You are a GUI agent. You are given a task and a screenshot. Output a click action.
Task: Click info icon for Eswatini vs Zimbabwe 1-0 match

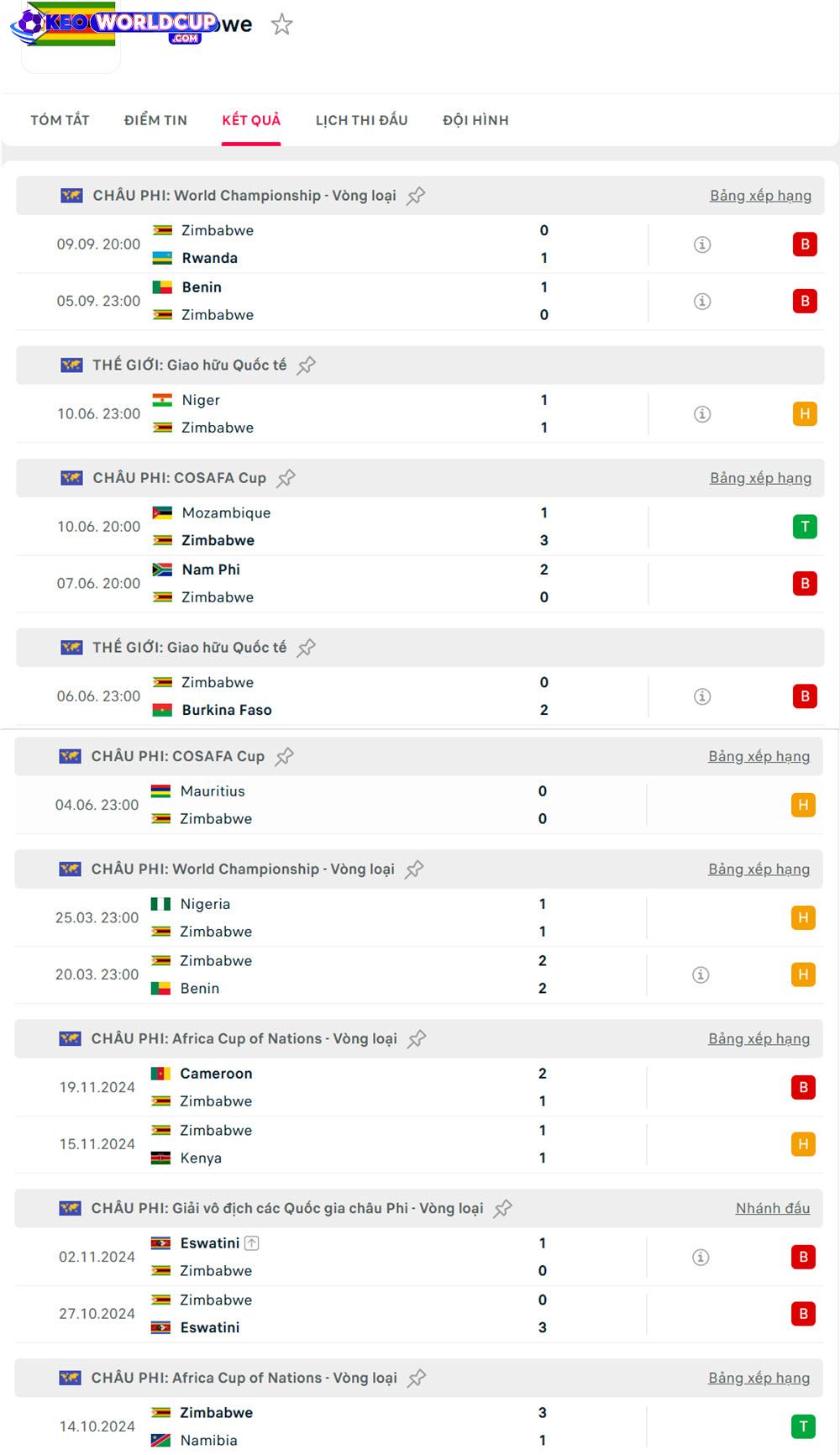(x=701, y=1257)
